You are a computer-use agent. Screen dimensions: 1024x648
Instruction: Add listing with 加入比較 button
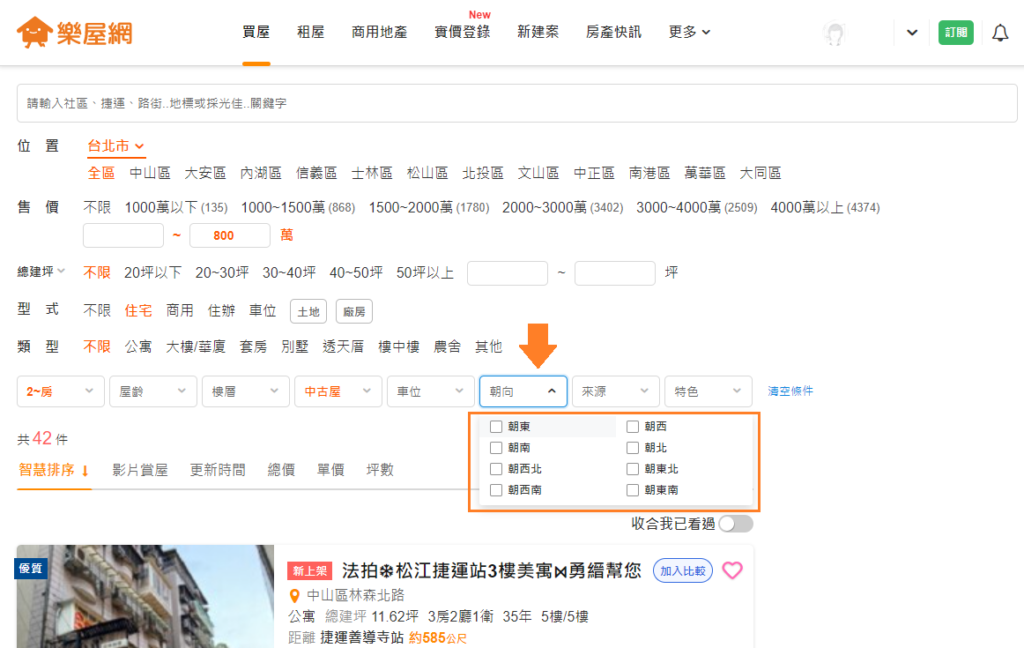point(682,571)
